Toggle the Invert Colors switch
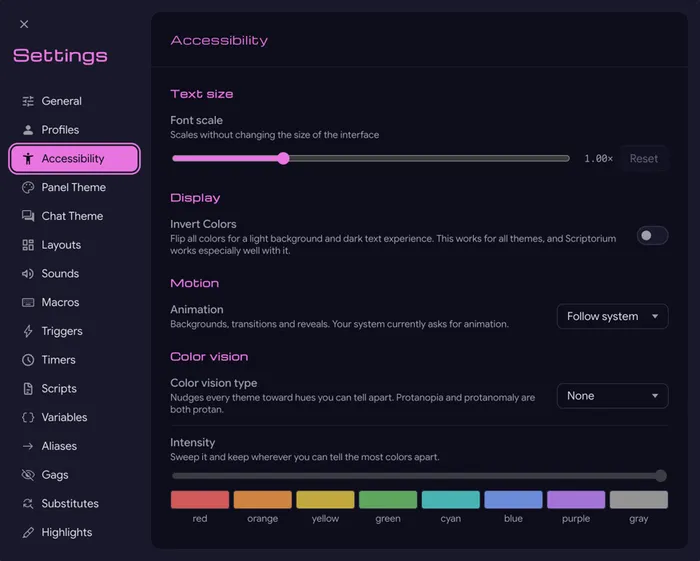Screen dimensions: 700x561 point(652,236)
